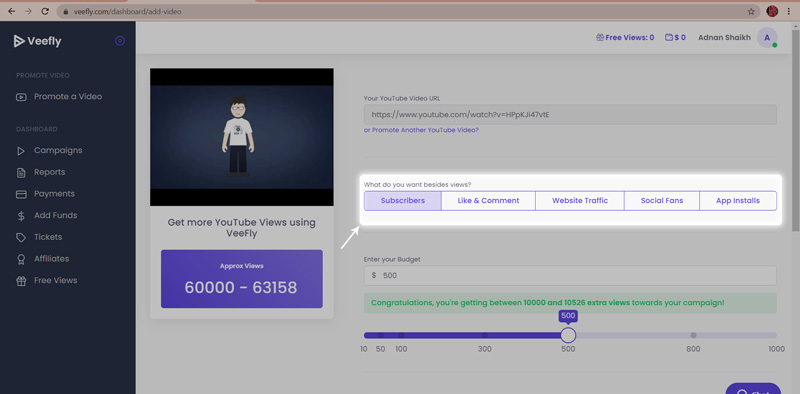
Task: Click the Free Views gift icon in the sidebar
Action: (x=21, y=281)
